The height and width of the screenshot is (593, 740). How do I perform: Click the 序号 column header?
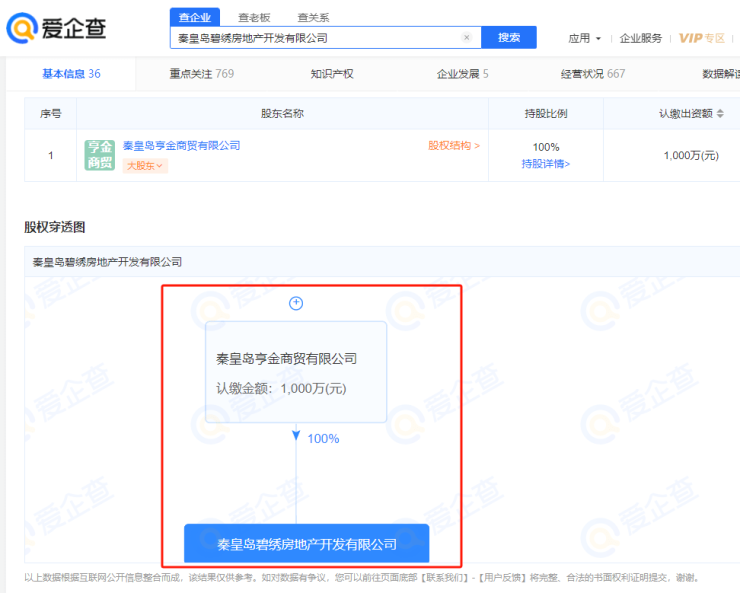pyautogui.click(x=50, y=114)
